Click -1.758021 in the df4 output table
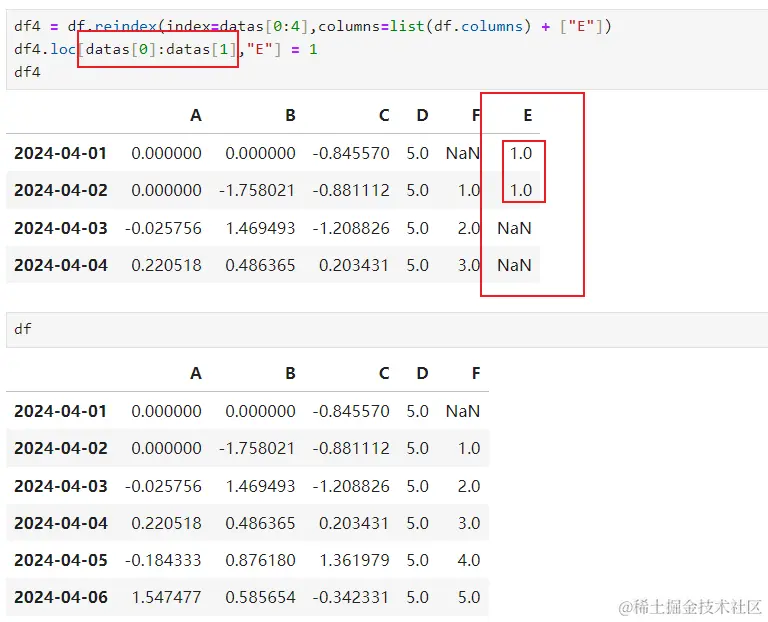768x622 pixels. coord(257,190)
